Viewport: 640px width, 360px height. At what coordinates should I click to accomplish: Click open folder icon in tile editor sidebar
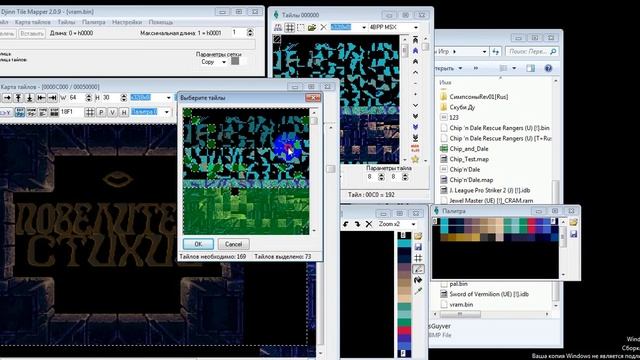pyautogui.click(x=418, y=236)
